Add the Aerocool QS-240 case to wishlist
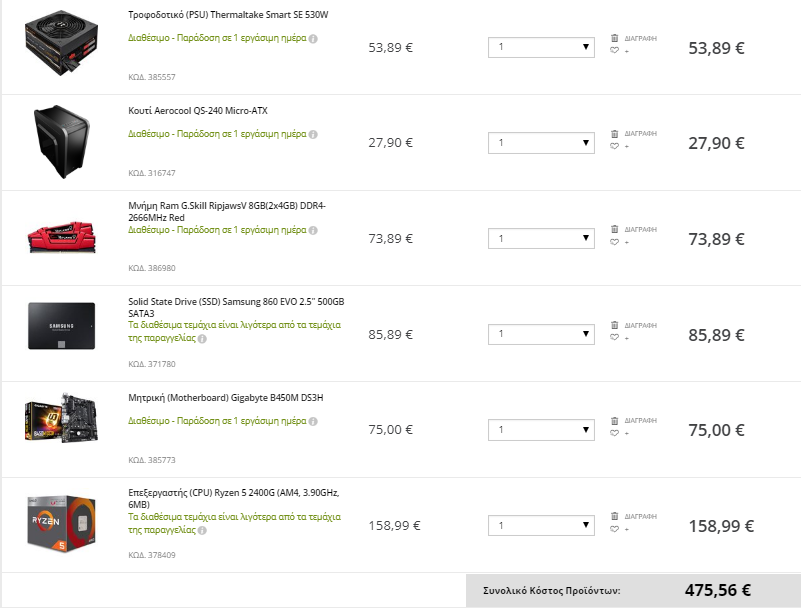The width and height of the screenshot is (801, 608). coord(615,146)
